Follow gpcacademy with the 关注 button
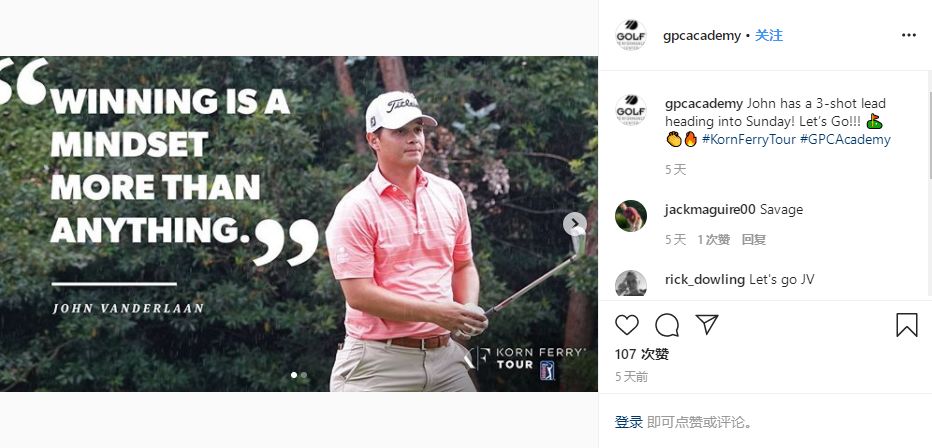The image size is (932, 448). click(769, 36)
